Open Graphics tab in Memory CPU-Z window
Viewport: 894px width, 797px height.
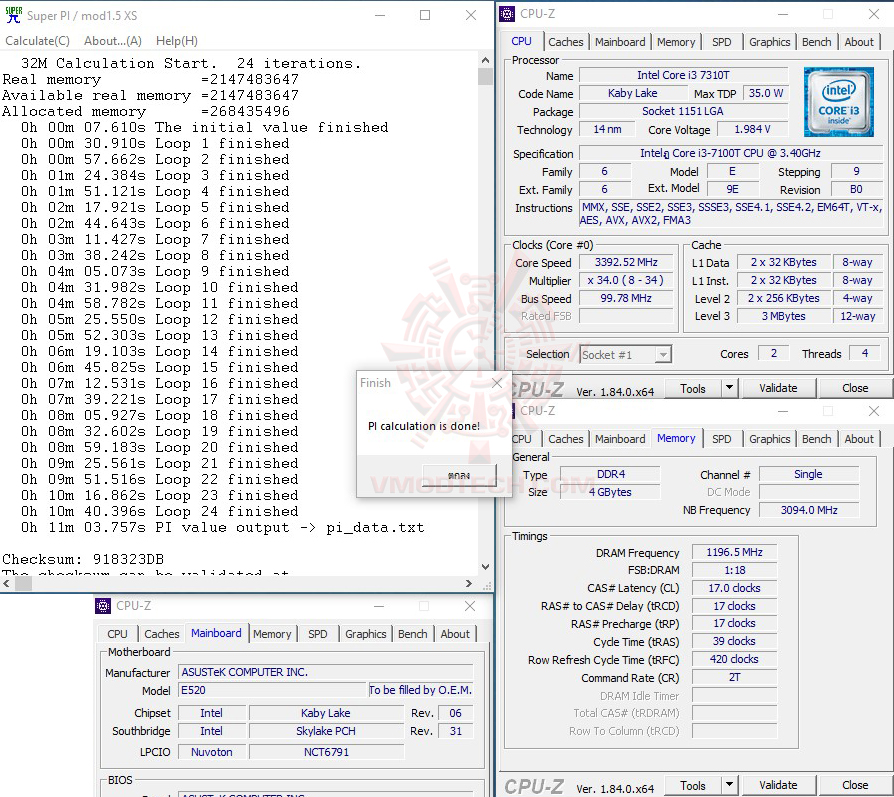[x=769, y=439]
